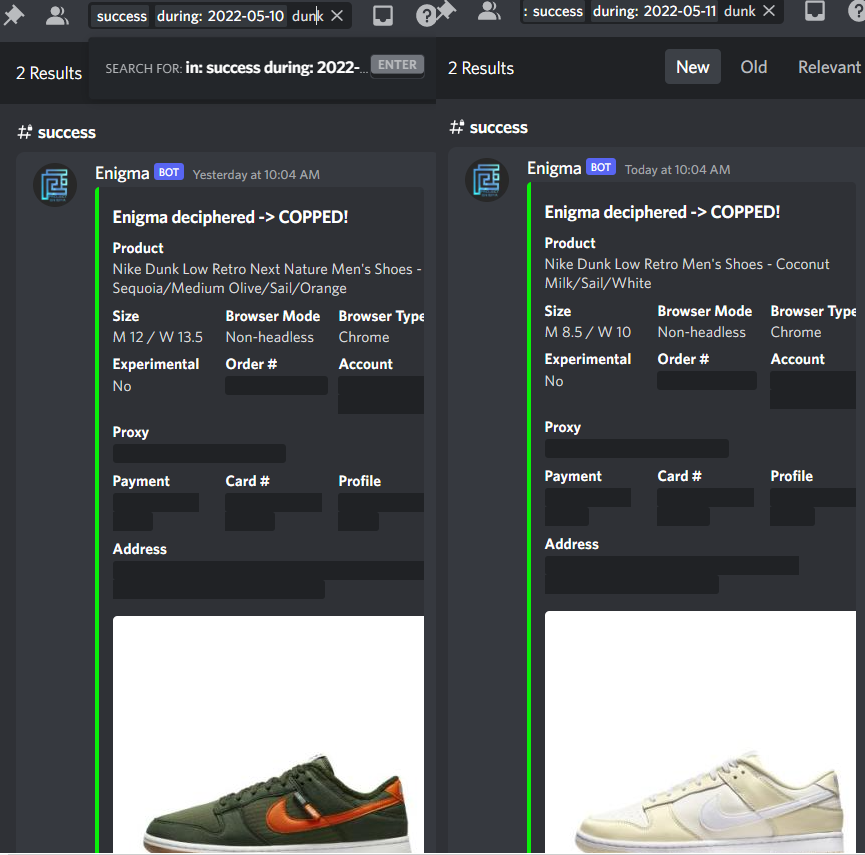Open #success channel header in left results
This screenshot has width=865, height=855.
[x=56, y=132]
